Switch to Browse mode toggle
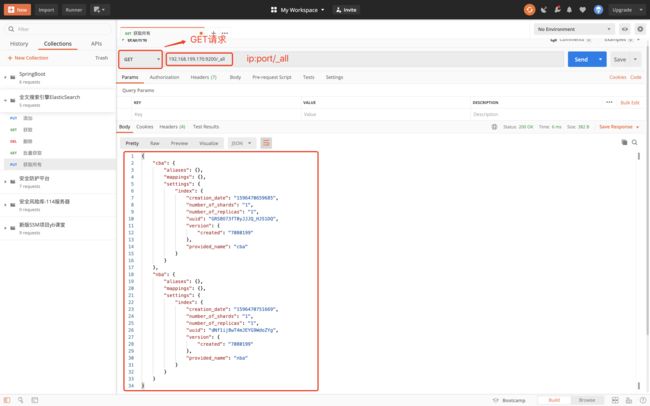This screenshot has height=406, width=650. 587,400
